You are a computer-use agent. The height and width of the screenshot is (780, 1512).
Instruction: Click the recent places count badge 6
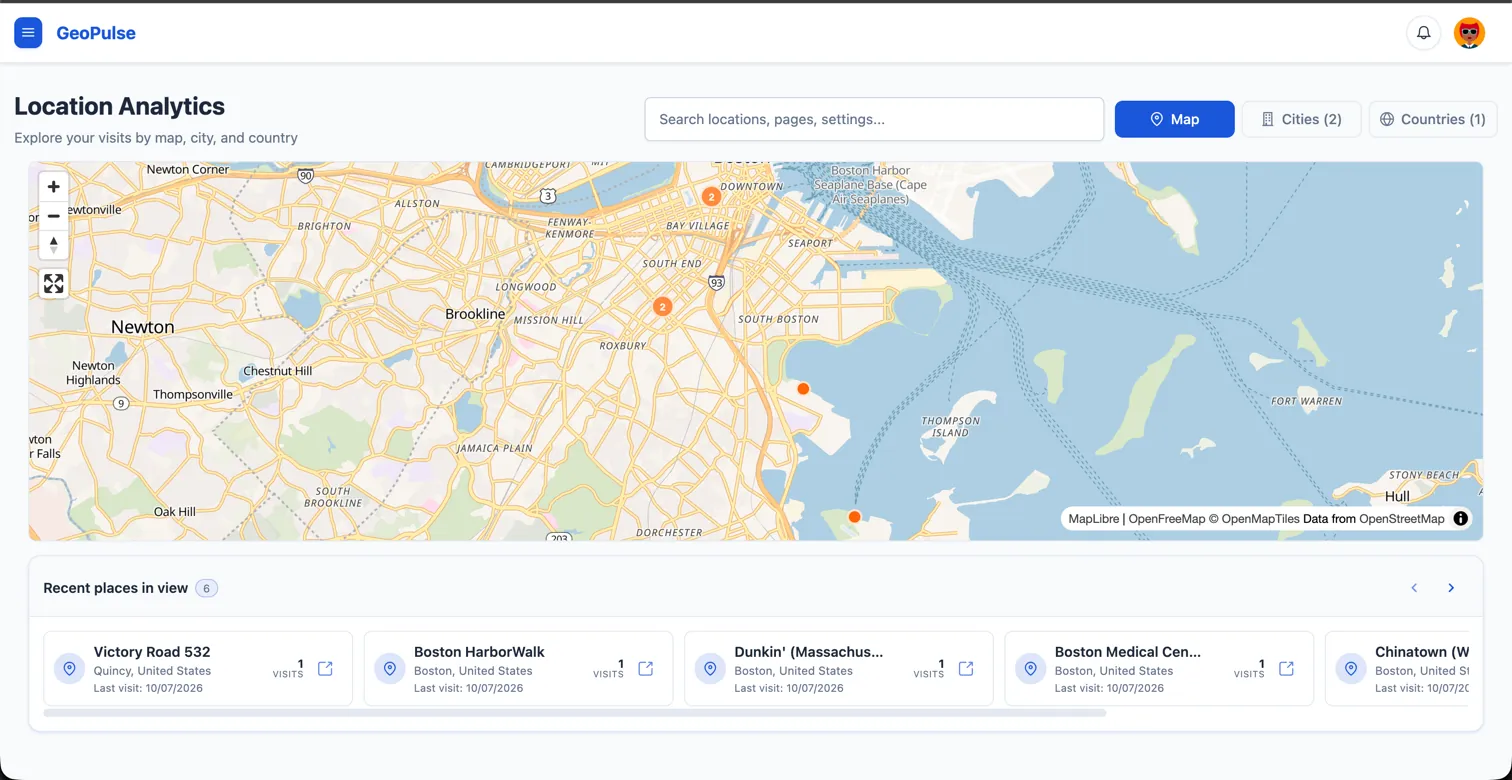(206, 588)
